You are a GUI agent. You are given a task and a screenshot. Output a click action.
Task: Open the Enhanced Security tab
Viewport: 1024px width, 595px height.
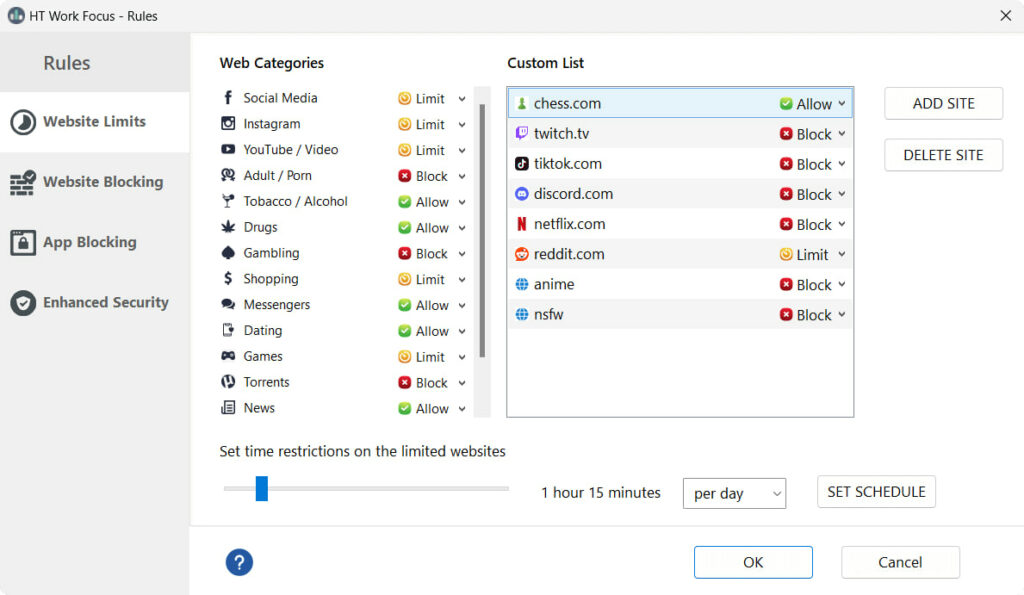click(95, 302)
